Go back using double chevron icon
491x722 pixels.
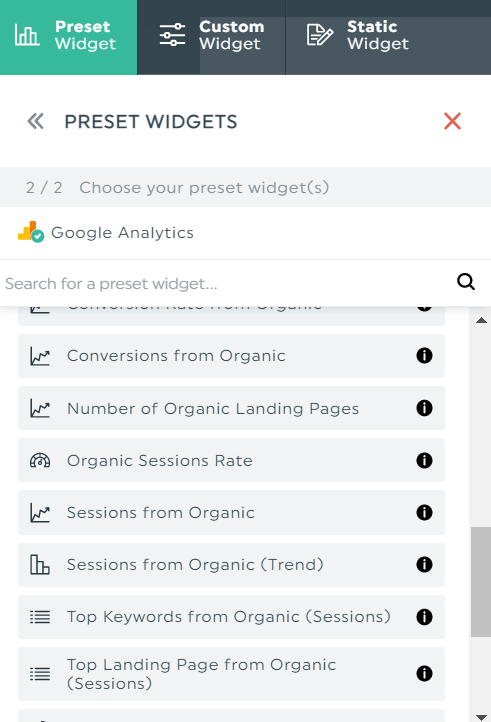coord(35,122)
